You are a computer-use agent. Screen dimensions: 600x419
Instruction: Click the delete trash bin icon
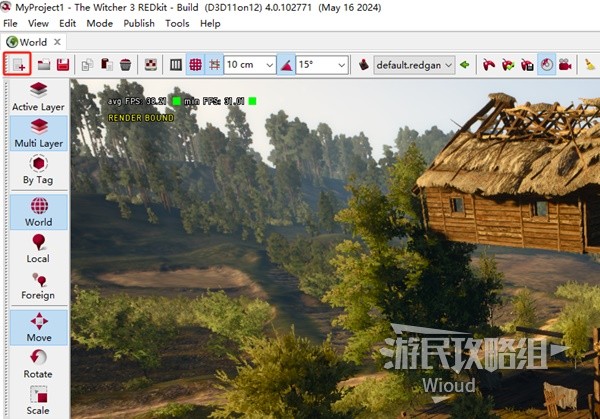click(x=125, y=64)
